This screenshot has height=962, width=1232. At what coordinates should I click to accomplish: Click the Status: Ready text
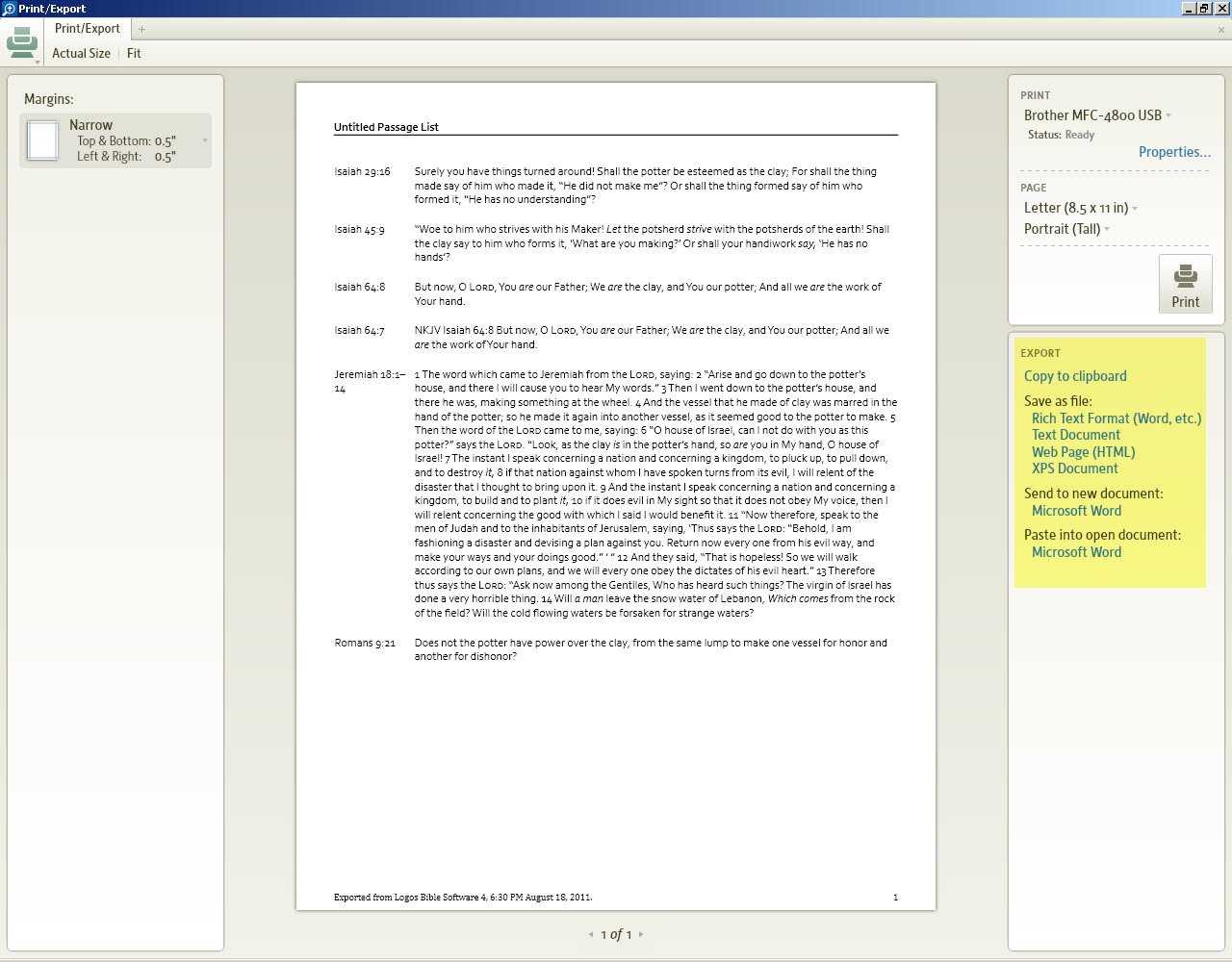(1061, 135)
